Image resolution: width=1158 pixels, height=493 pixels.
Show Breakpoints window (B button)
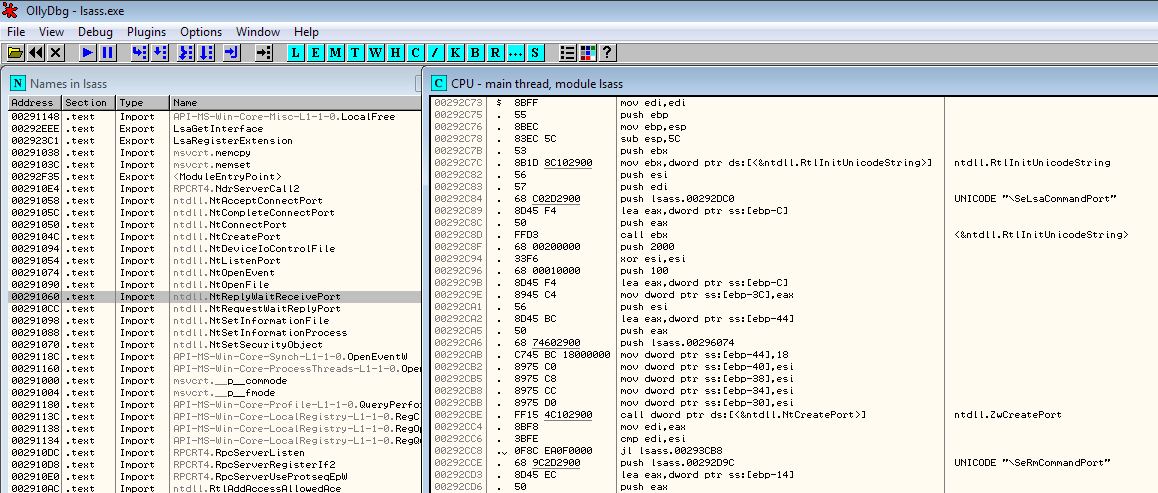[476, 52]
